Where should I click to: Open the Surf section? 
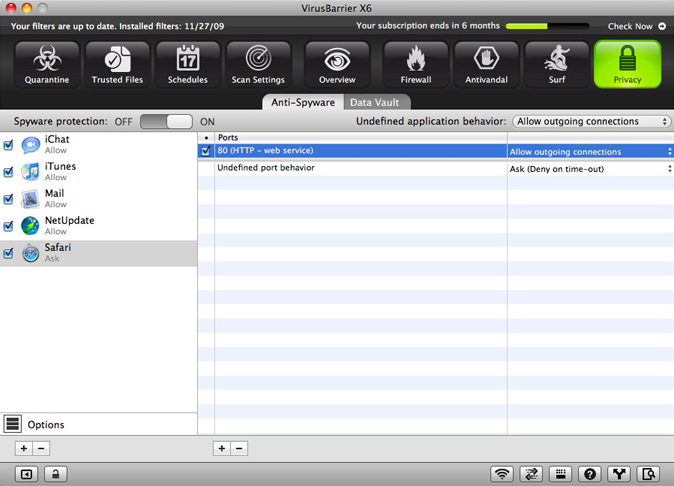pos(556,64)
